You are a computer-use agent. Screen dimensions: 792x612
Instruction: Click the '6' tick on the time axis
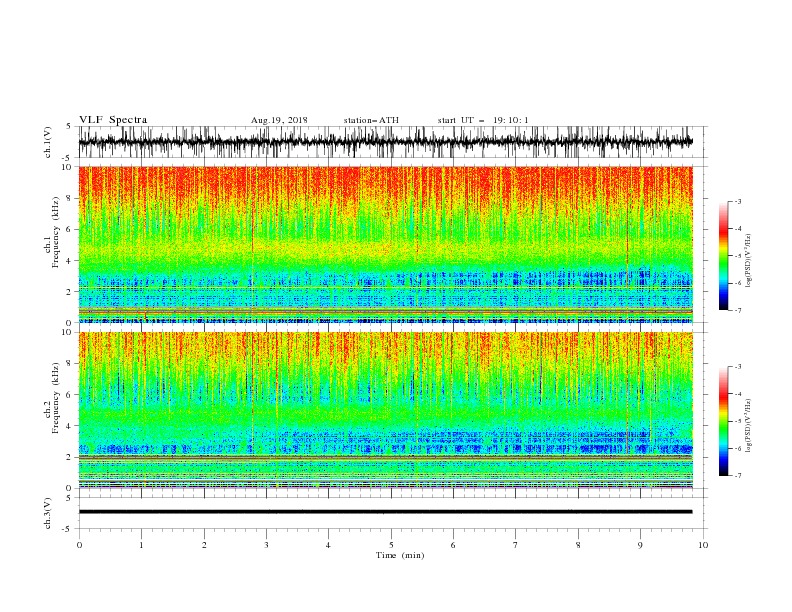point(453,545)
